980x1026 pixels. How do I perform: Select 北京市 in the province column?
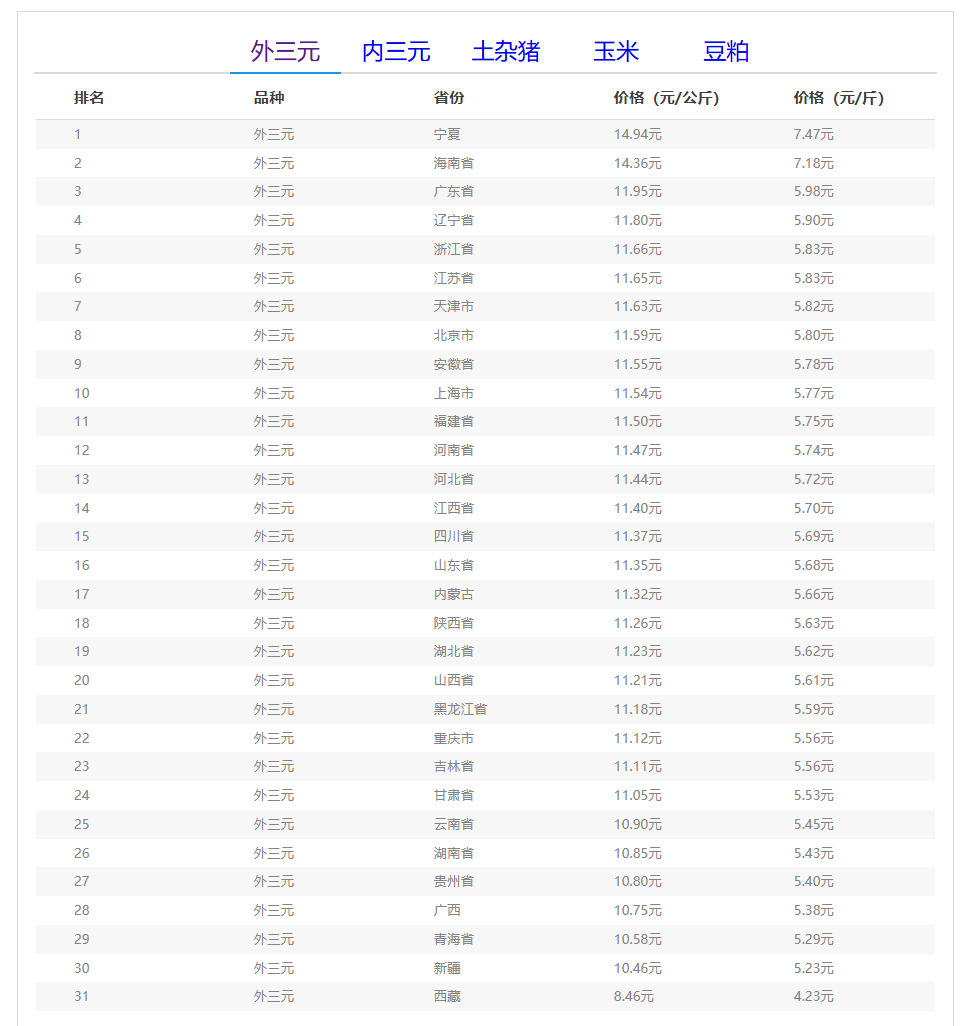coord(454,335)
